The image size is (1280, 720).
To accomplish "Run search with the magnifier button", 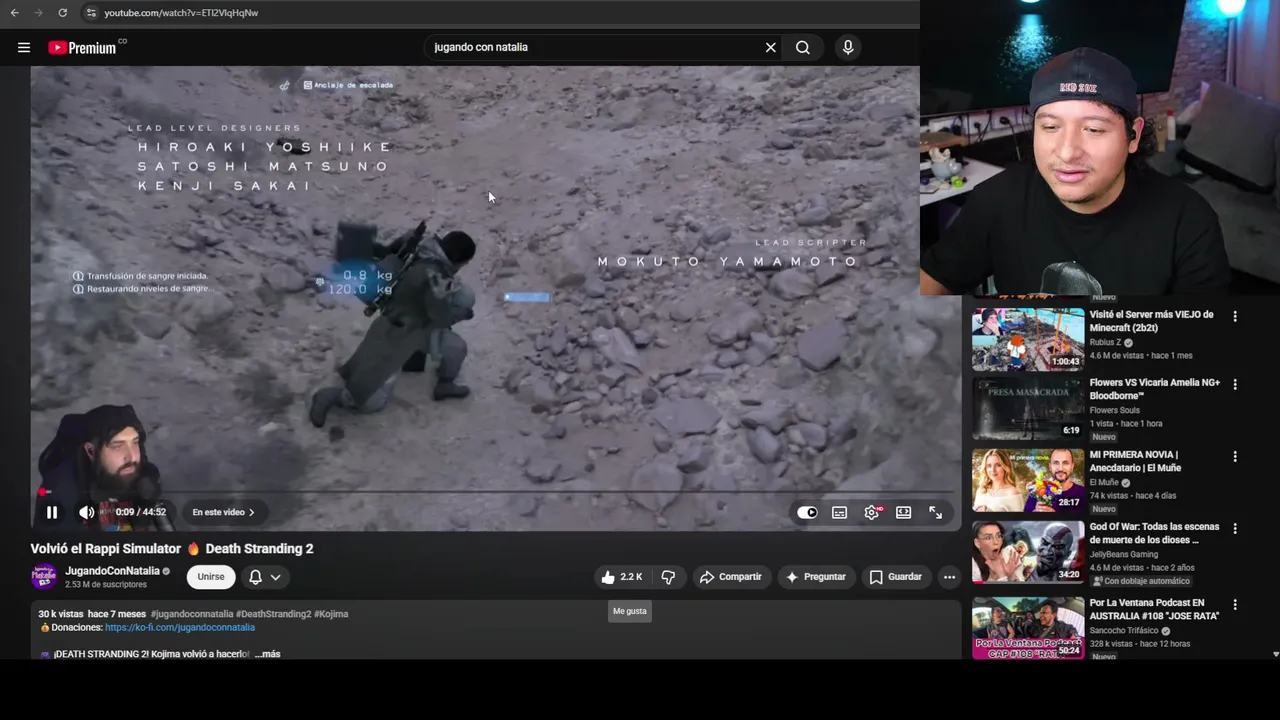I will [803, 47].
